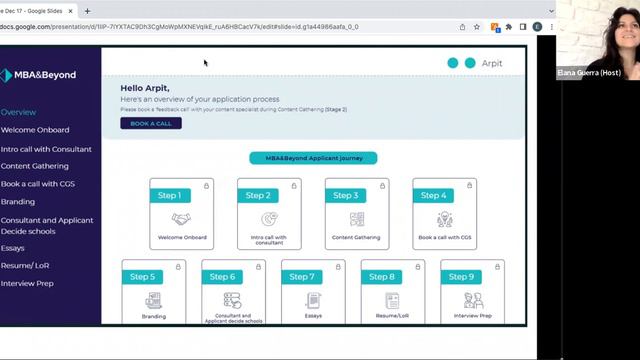The height and width of the screenshot is (360, 640).
Task: Click the Interview Prep people icon
Action: point(473,301)
